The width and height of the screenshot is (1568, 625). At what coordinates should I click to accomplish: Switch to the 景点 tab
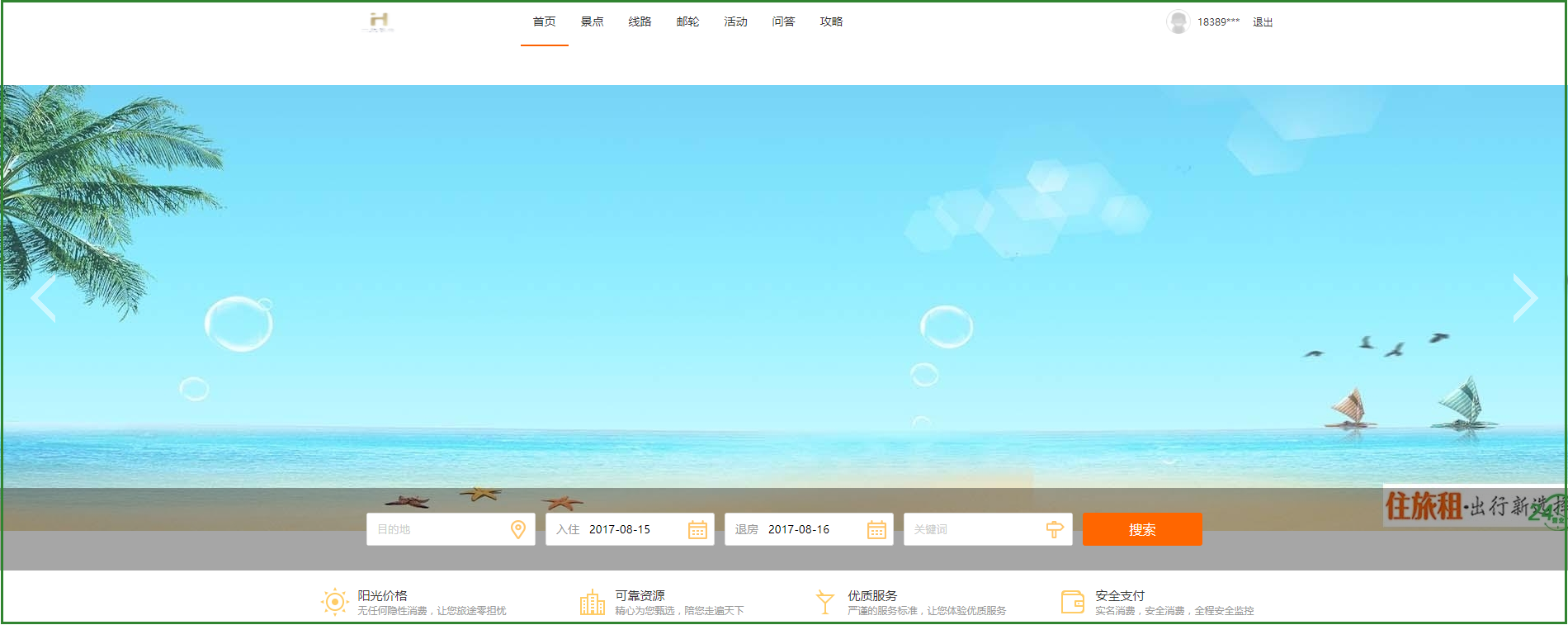(592, 21)
